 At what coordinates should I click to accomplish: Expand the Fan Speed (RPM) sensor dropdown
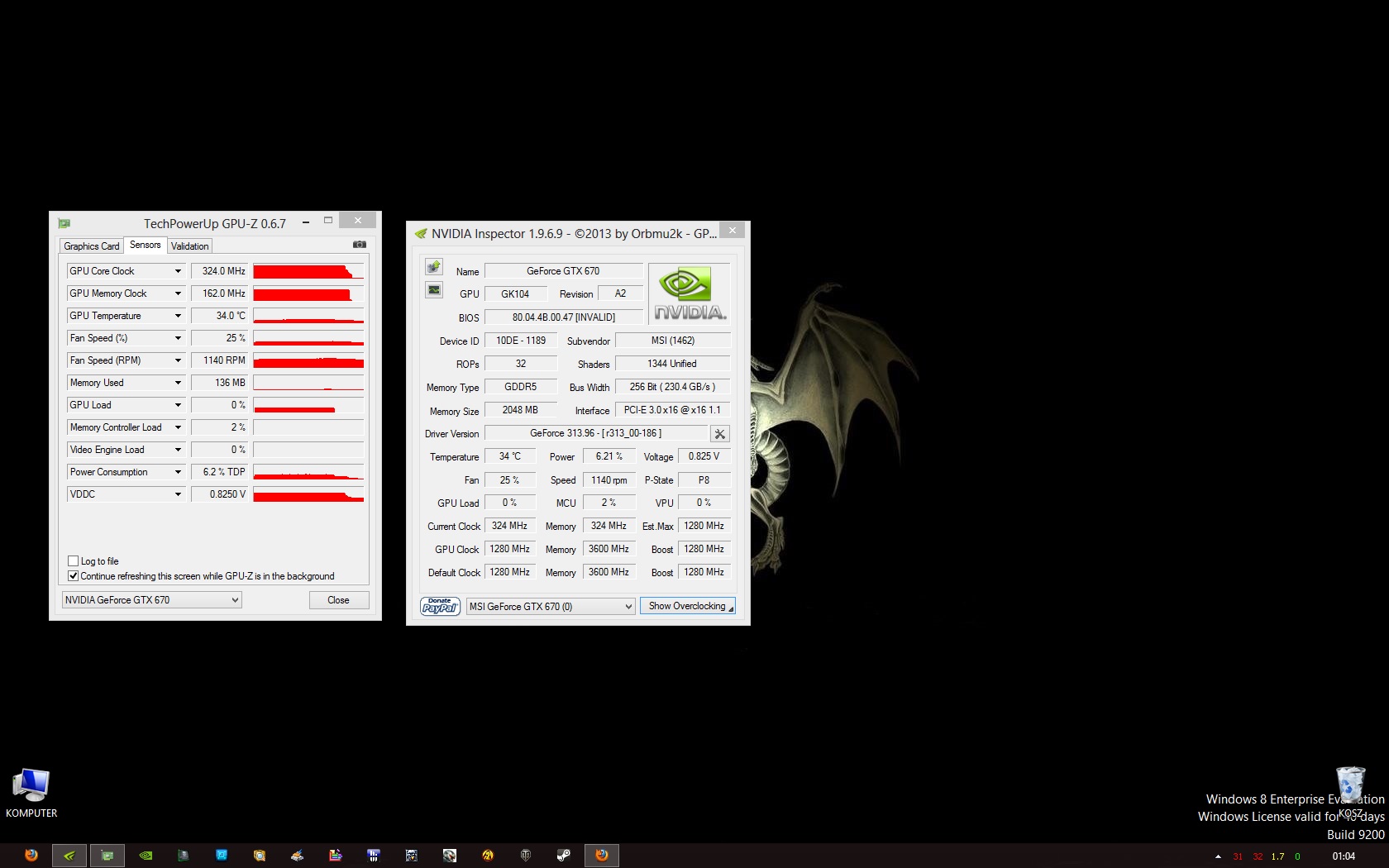(x=178, y=360)
